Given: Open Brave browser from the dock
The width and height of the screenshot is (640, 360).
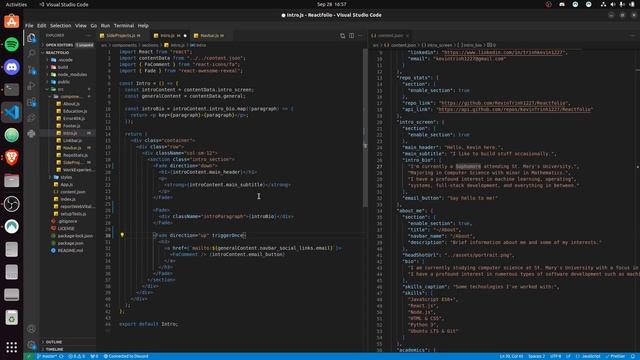Looking at the screenshot, I should click(11, 158).
